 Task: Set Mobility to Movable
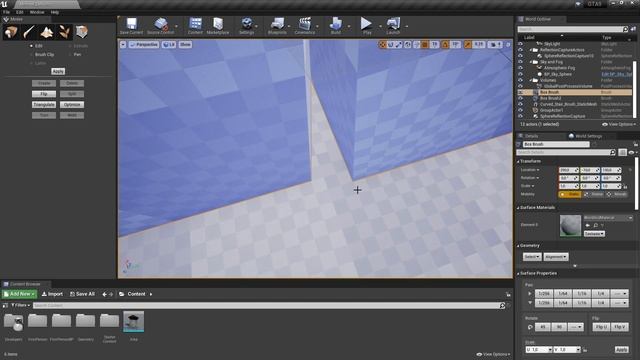[x=617, y=194]
